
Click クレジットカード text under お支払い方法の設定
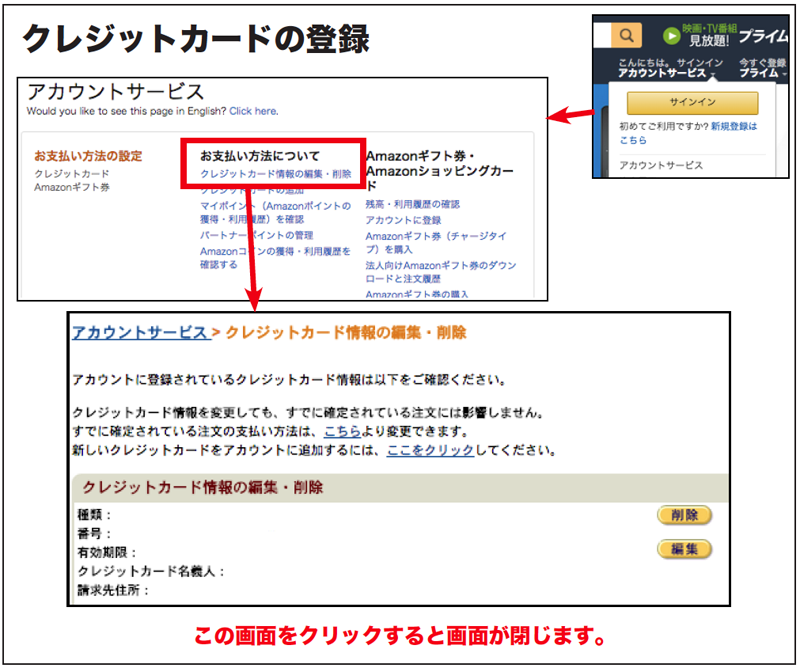tap(72, 174)
